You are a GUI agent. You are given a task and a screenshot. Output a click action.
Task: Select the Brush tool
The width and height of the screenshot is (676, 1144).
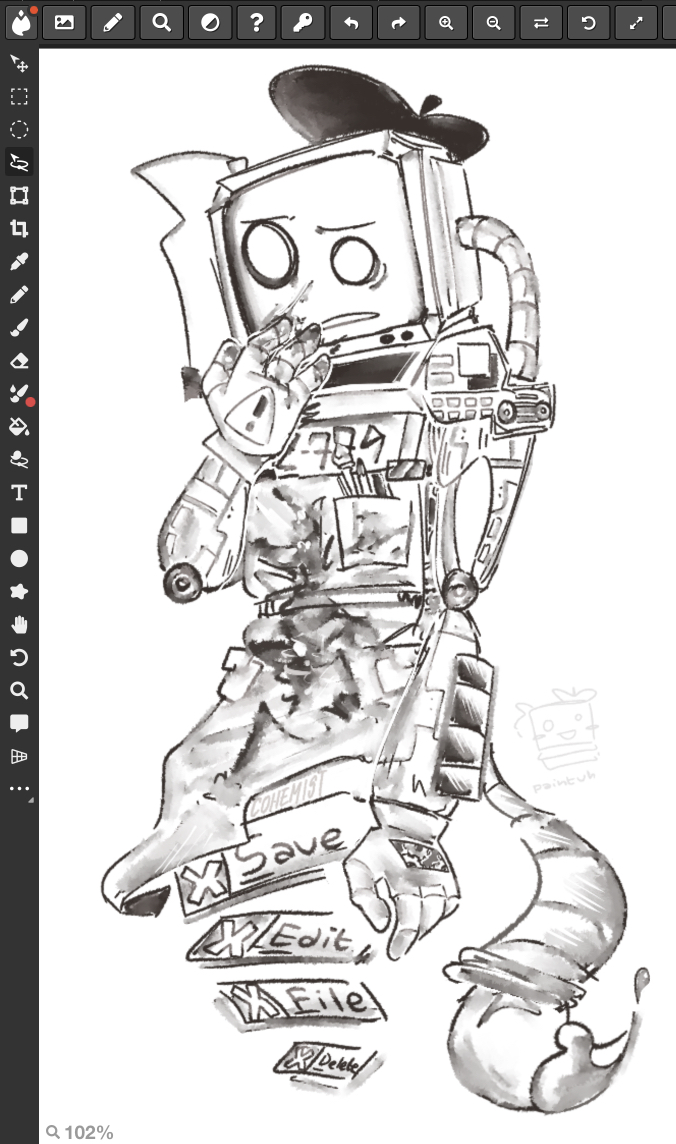[x=19, y=328]
